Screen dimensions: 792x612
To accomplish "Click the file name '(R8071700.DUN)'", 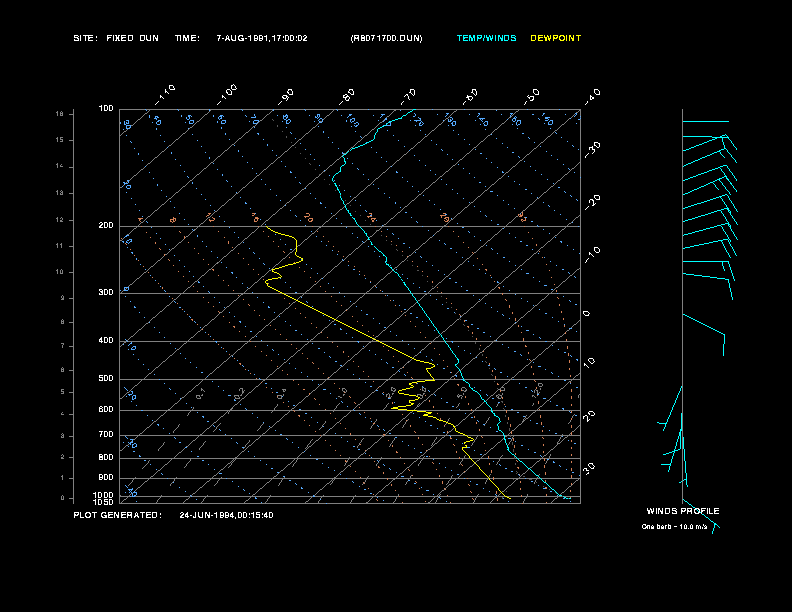I will (386, 38).
